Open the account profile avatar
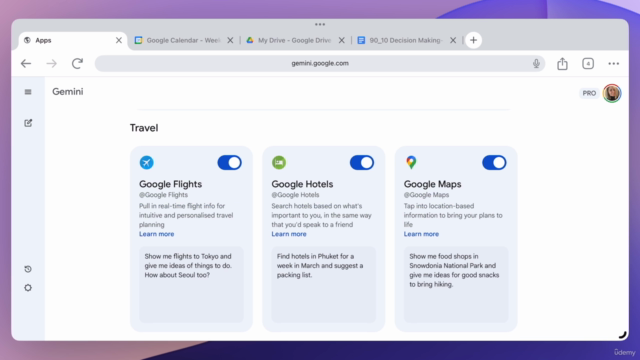This screenshot has width=640, height=360. [x=612, y=93]
